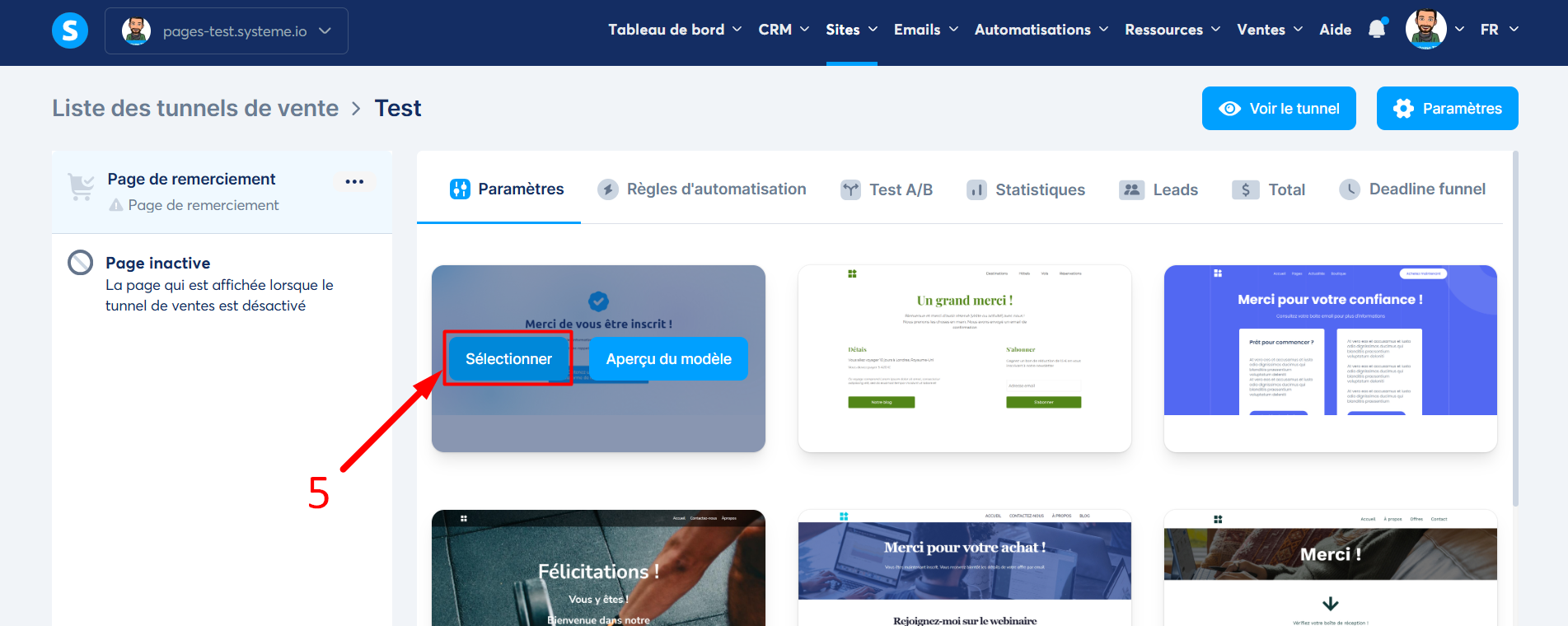Choose the Merci pour votre confiance template
1568x626 pixels.
(x=1330, y=358)
